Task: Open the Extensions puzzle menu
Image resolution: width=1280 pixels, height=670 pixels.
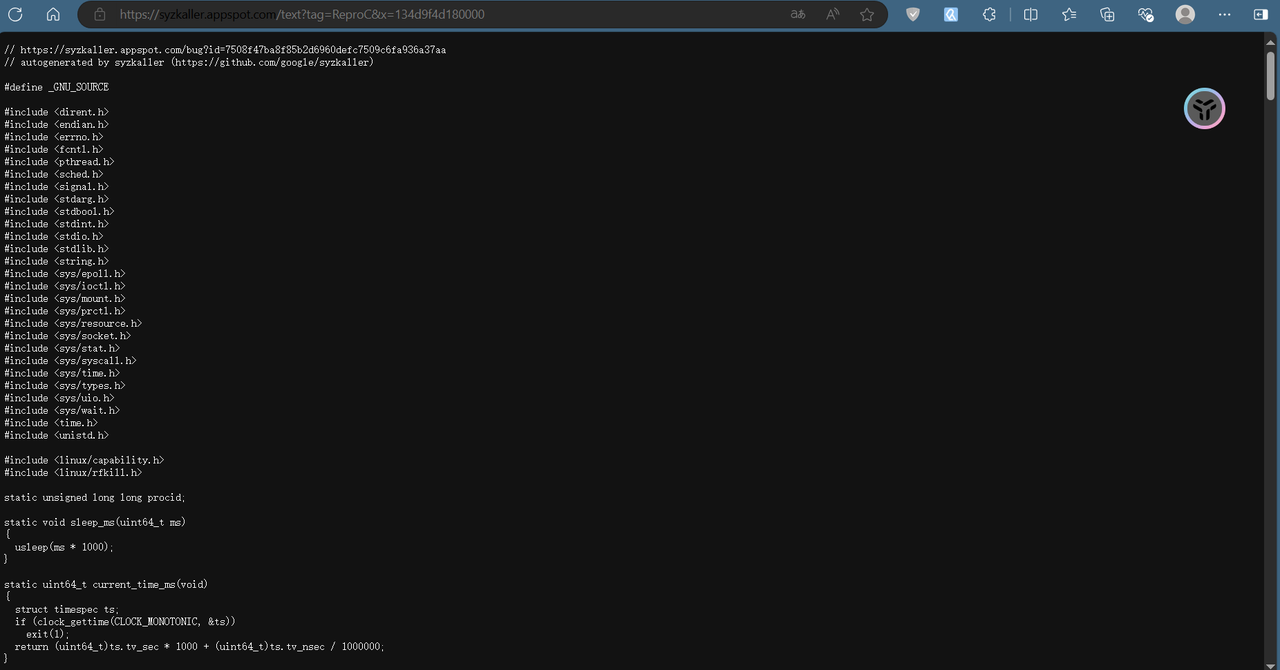Action: (x=989, y=15)
